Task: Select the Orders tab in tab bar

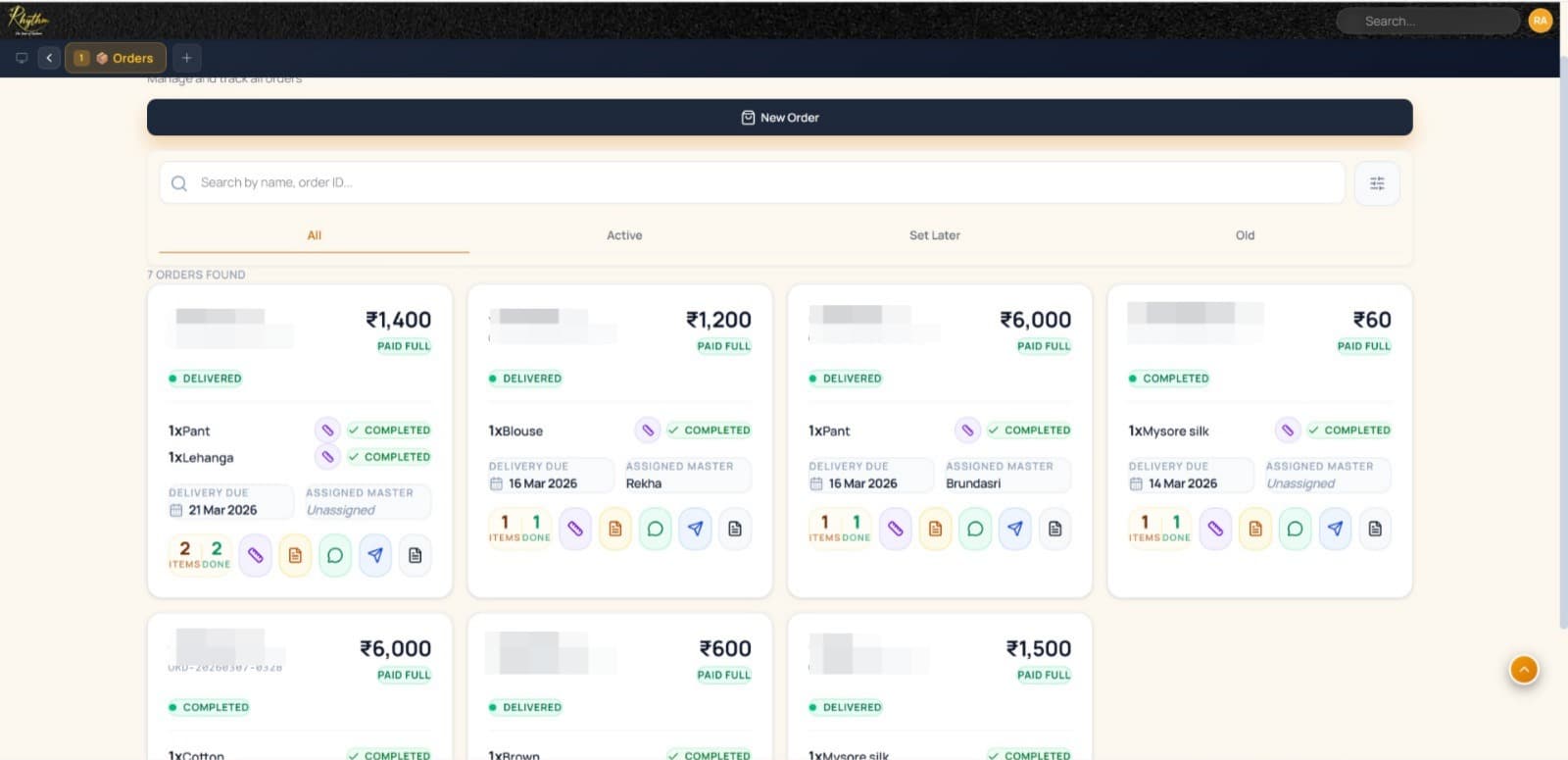Action: [116, 58]
